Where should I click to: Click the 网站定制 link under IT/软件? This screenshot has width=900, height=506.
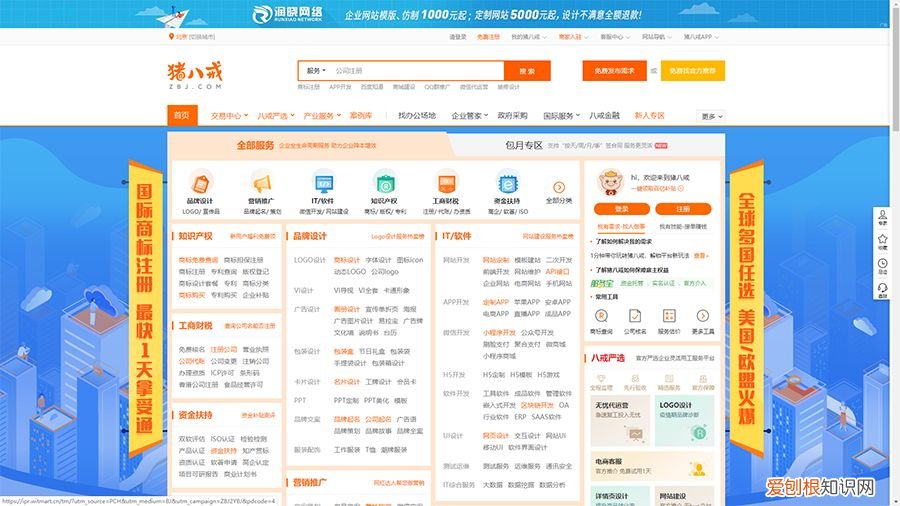click(496, 260)
